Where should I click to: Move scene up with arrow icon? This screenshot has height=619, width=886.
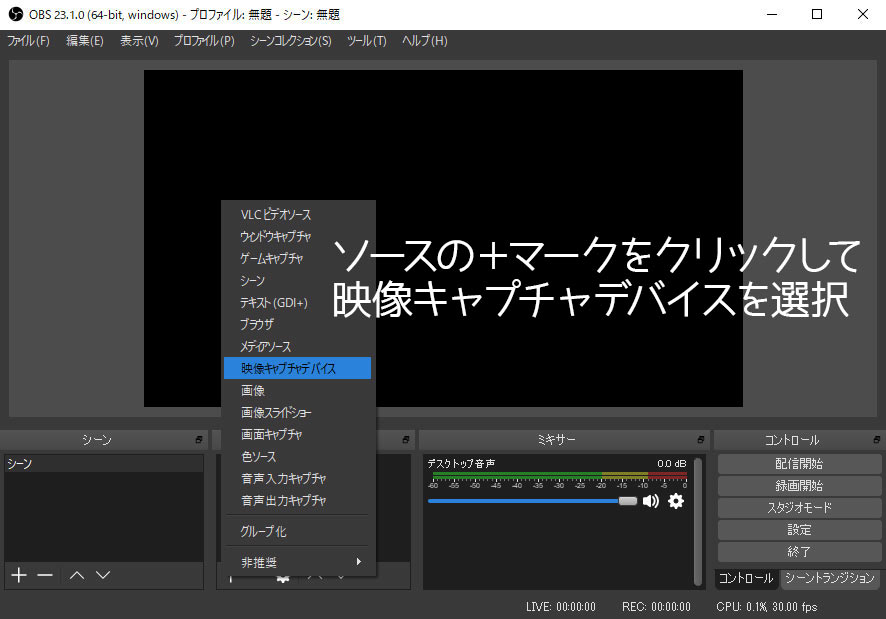pos(77,575)
